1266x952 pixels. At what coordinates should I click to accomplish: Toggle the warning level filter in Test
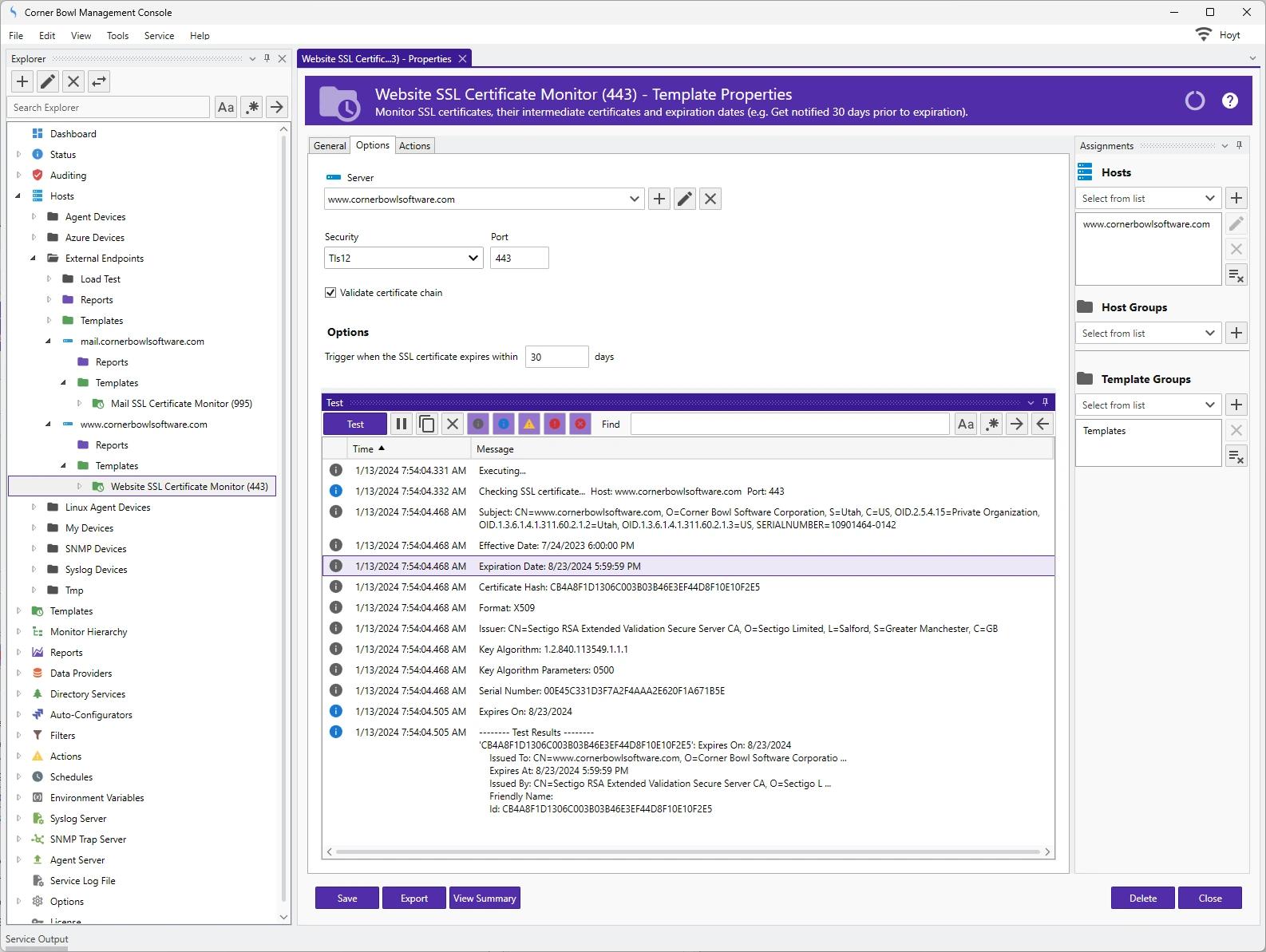coord(529,424)
